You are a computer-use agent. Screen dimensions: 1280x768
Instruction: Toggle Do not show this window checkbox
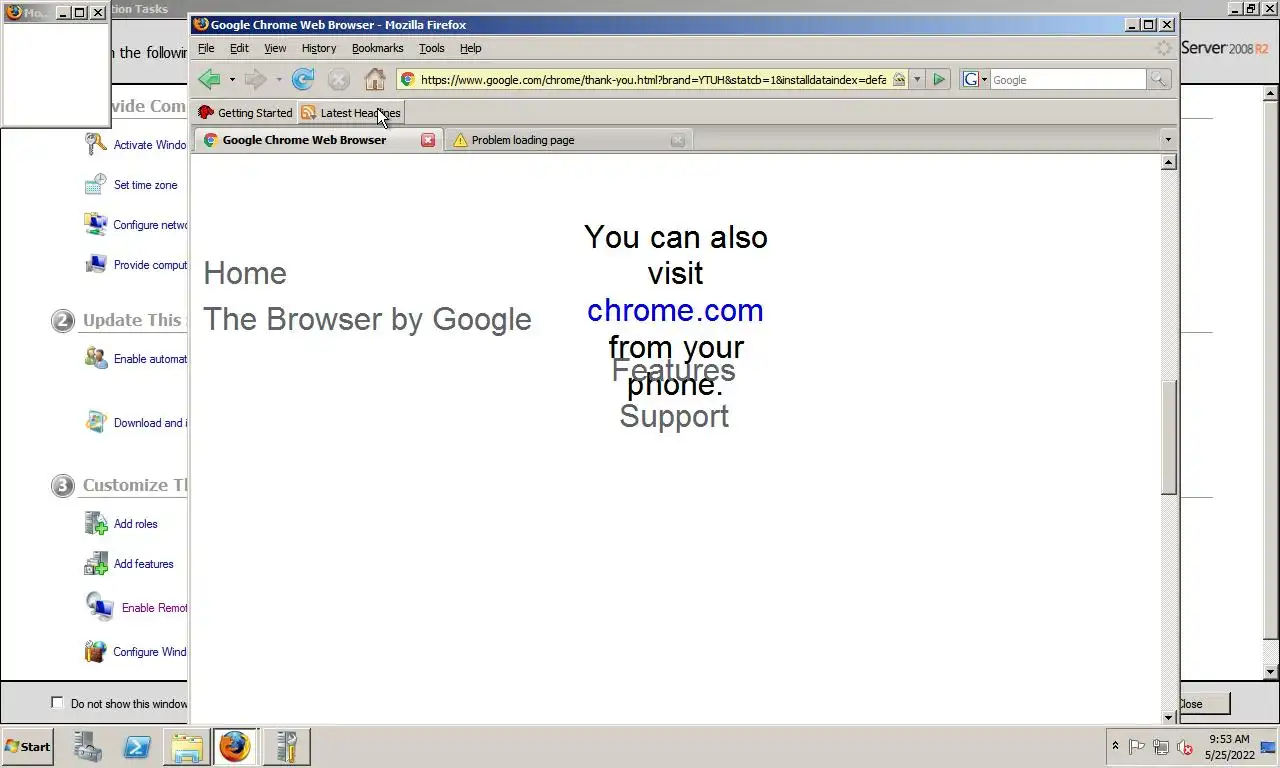[57, 703]
